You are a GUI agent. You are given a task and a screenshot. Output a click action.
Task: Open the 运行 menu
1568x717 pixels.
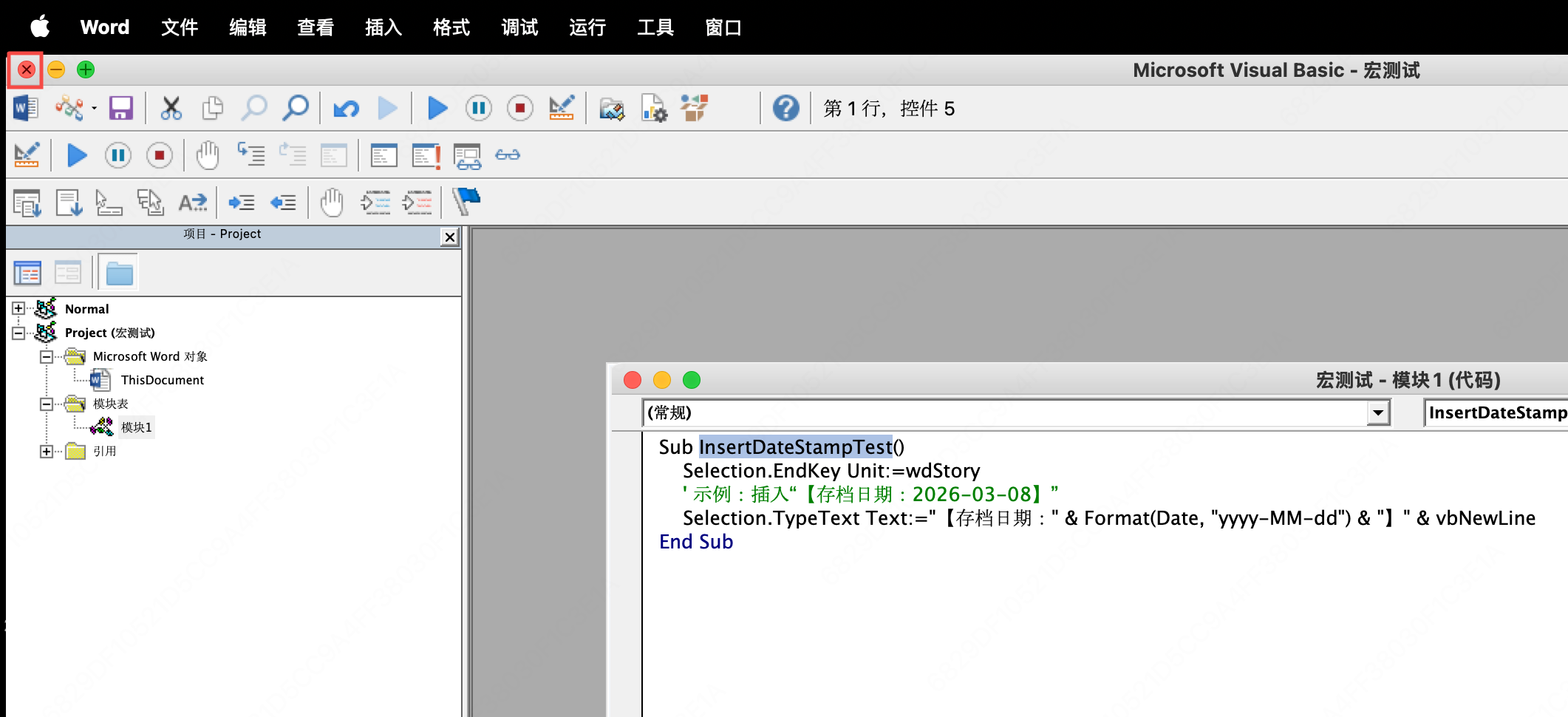click(587, 27)
